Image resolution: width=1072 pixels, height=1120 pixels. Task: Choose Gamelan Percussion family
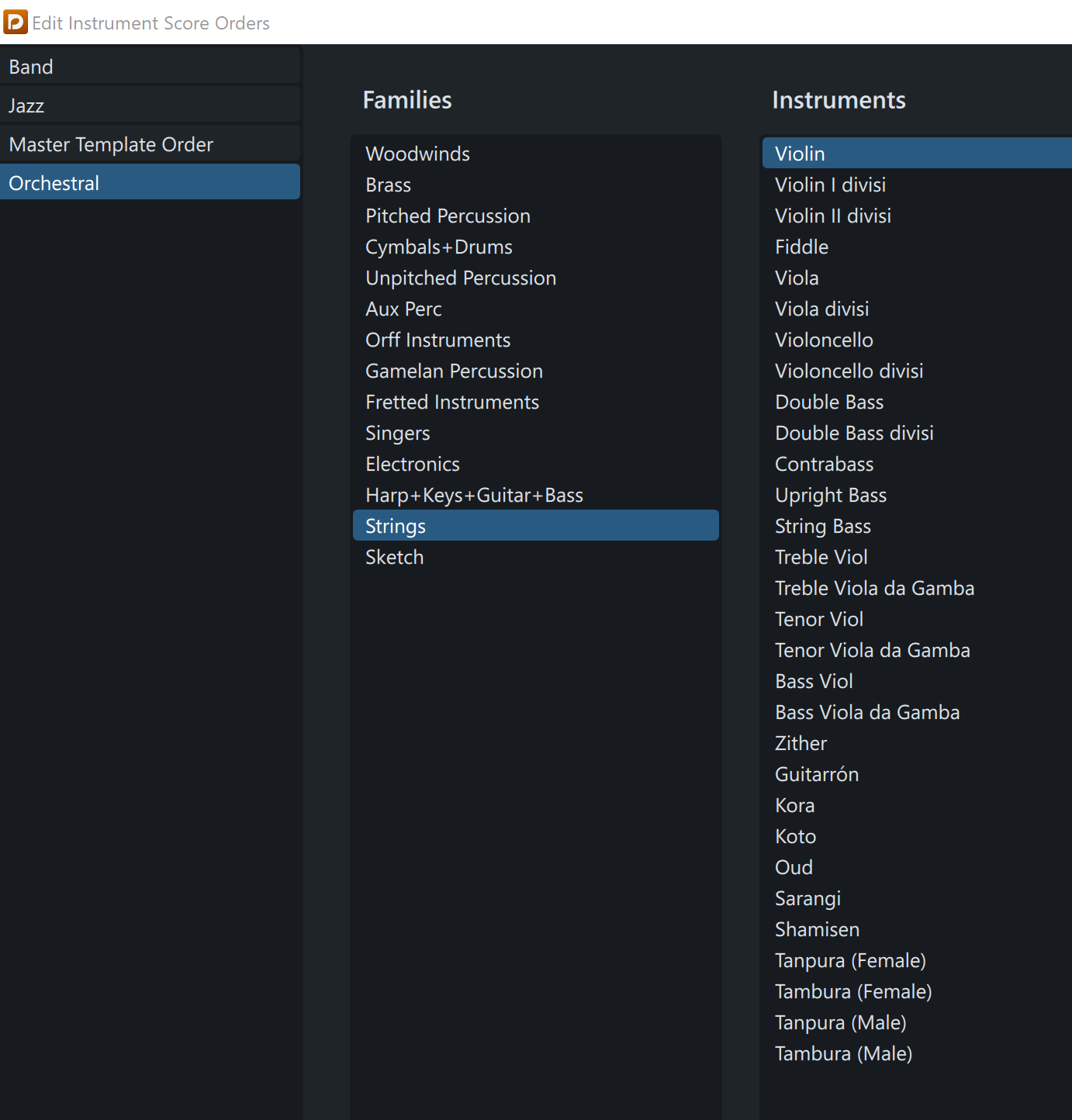(454, 372)
